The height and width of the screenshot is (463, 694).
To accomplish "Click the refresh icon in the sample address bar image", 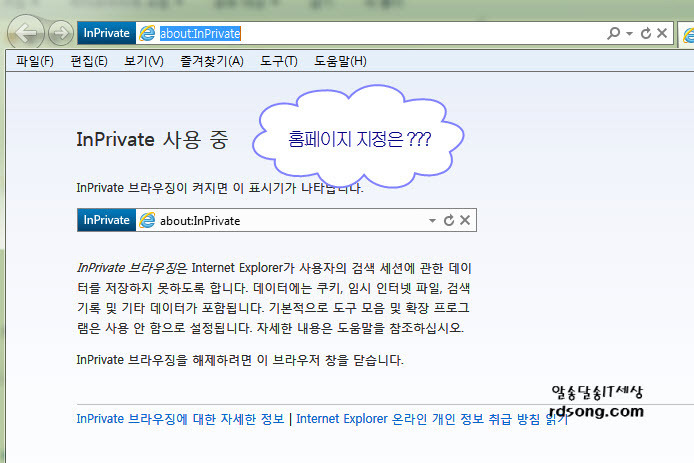I will coord(449,220).
